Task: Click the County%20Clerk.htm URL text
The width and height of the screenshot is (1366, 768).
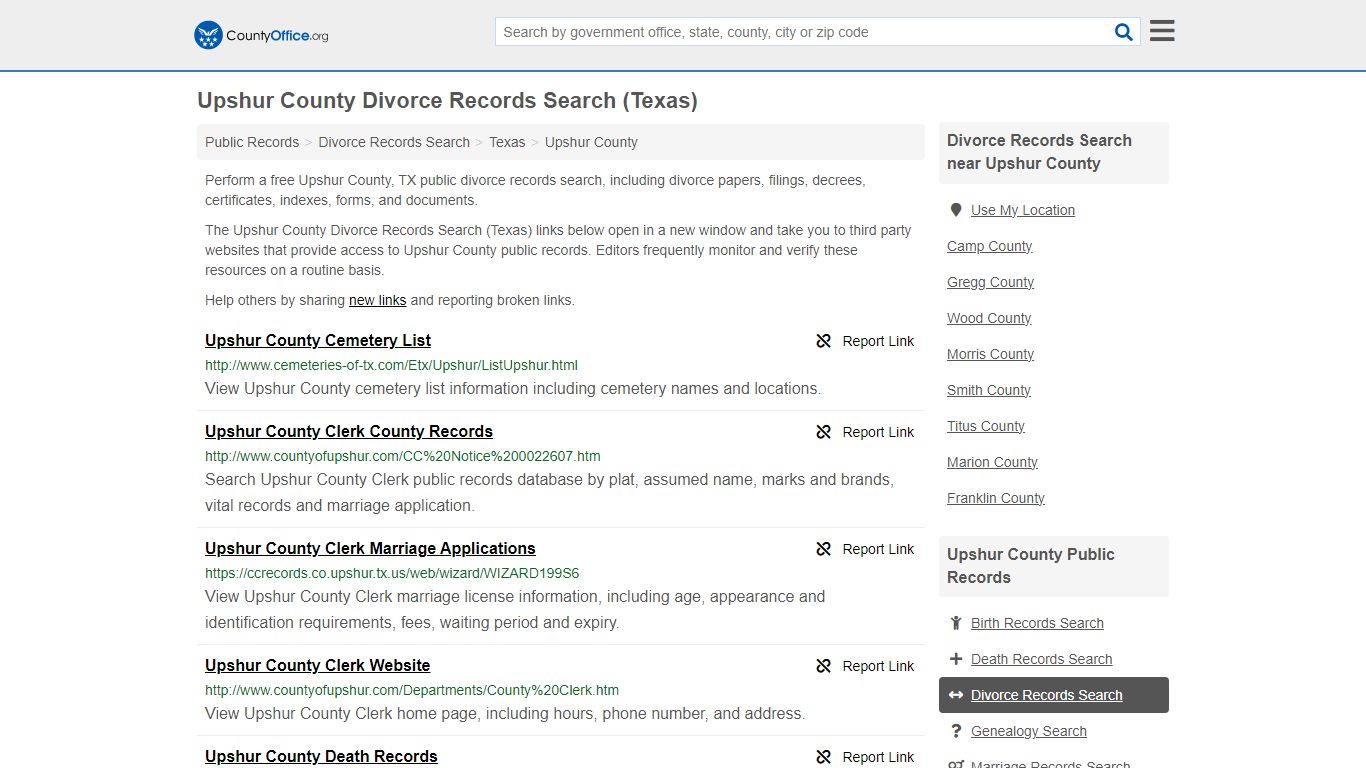Action: click(412, 690)
